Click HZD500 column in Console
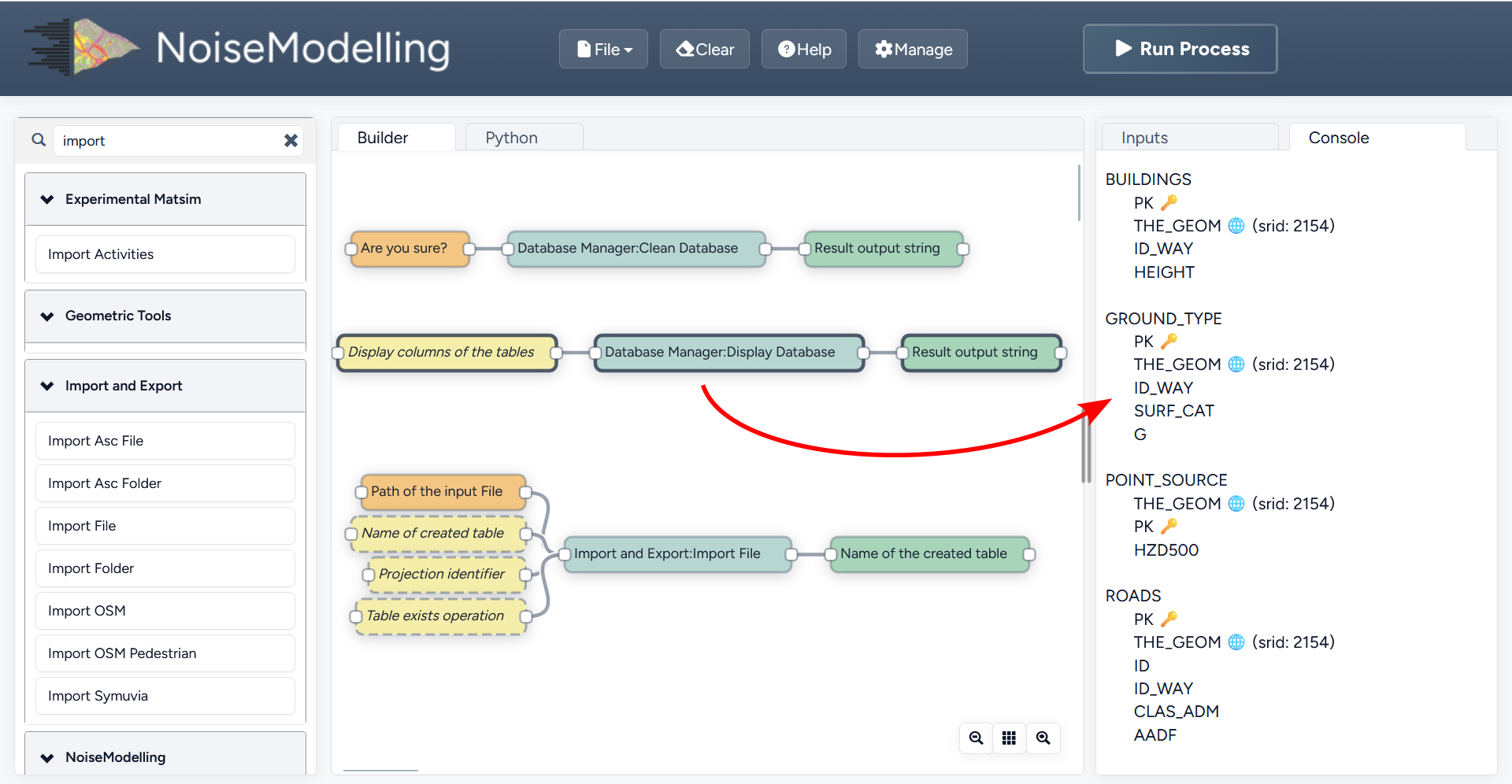Screen dimensions: 1512x784 tap(1166, 550)
